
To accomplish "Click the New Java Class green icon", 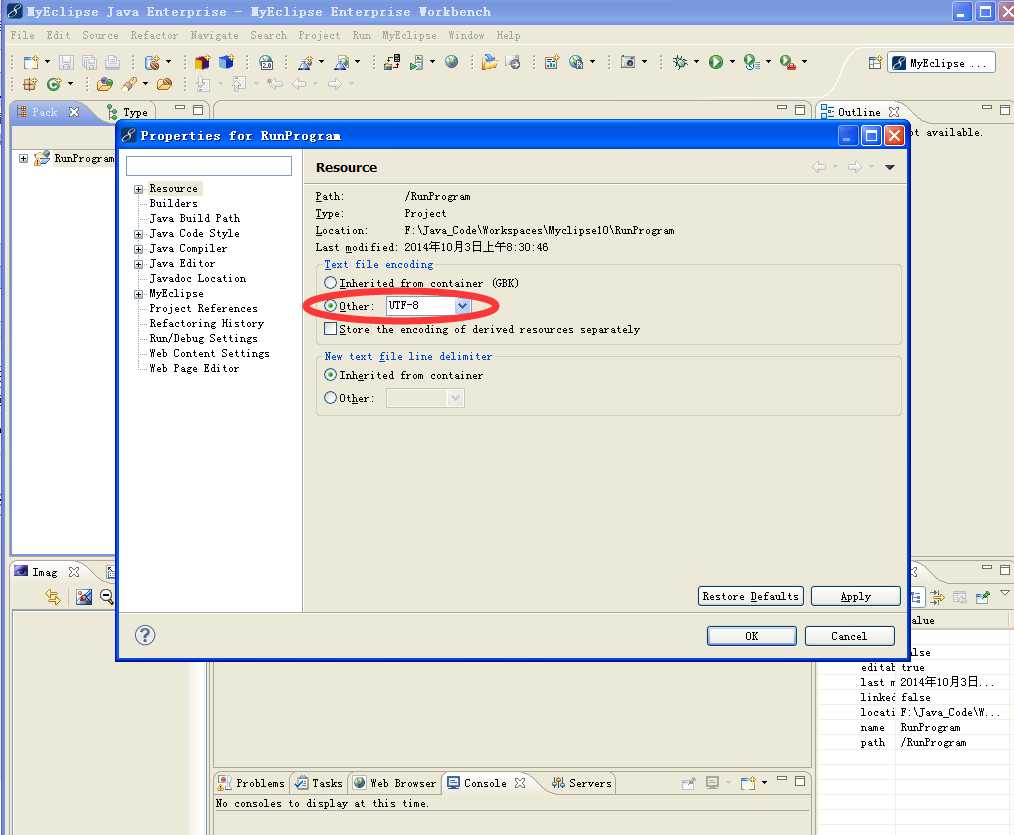I will 54,84.
